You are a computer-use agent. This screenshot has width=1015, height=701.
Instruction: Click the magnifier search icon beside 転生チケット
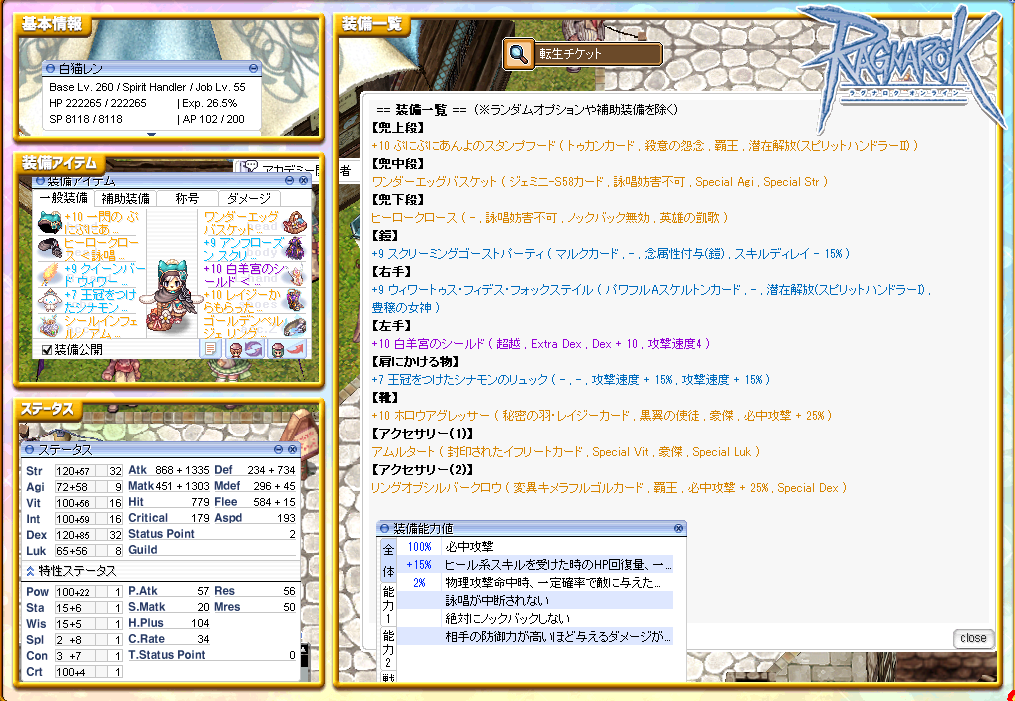click(518, 54)
